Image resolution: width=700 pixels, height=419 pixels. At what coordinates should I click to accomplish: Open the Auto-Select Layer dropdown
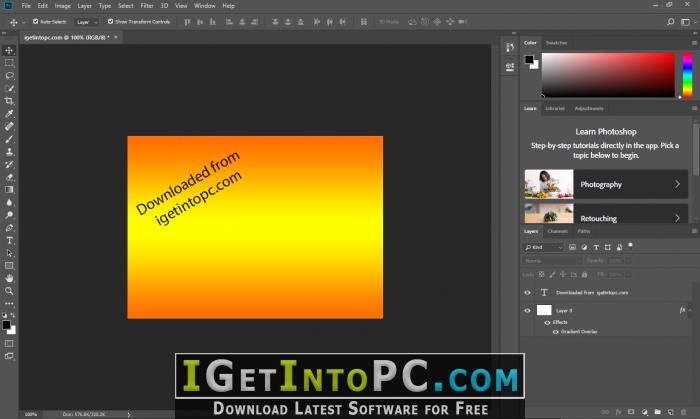[x=87, y=22]
